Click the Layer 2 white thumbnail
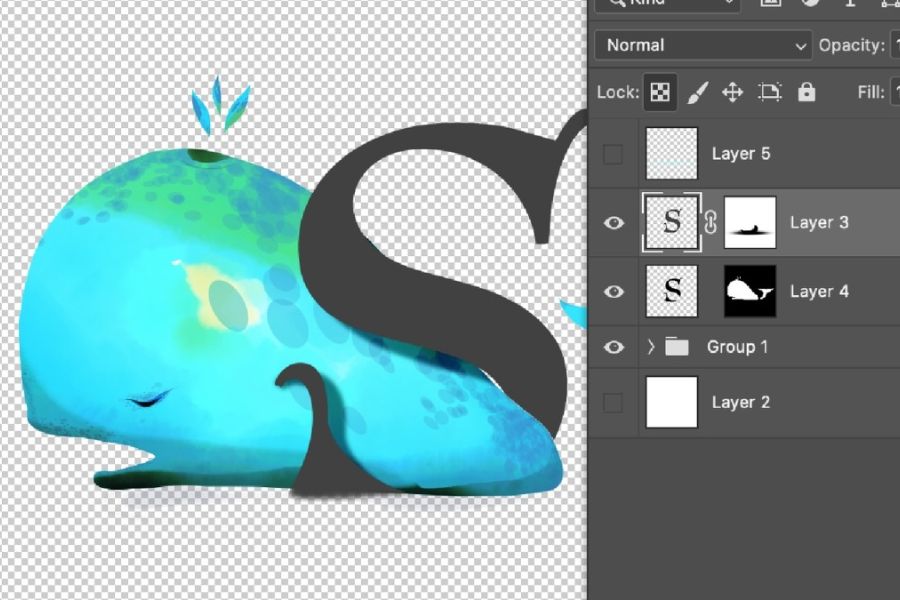Image resolution: width=900 pixels, height=600 pixels. pos(672,402)
